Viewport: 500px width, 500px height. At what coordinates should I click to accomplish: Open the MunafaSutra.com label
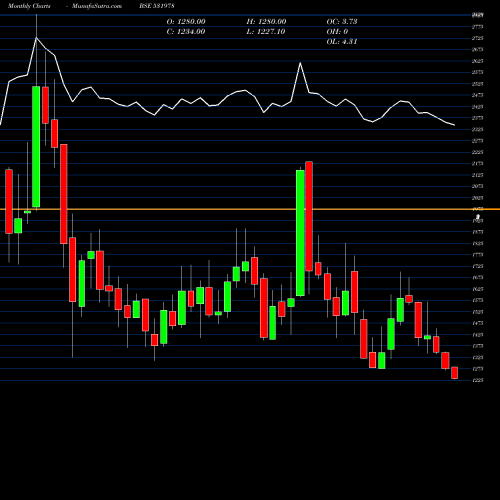tap(97, 6)
